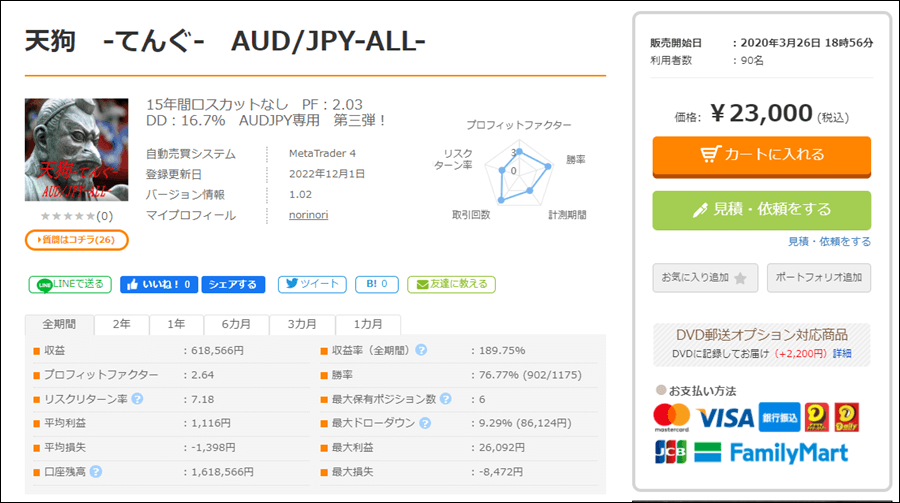Click the JCB payment logo
This screenshot has height=503, width=900.
click(670, 452)
